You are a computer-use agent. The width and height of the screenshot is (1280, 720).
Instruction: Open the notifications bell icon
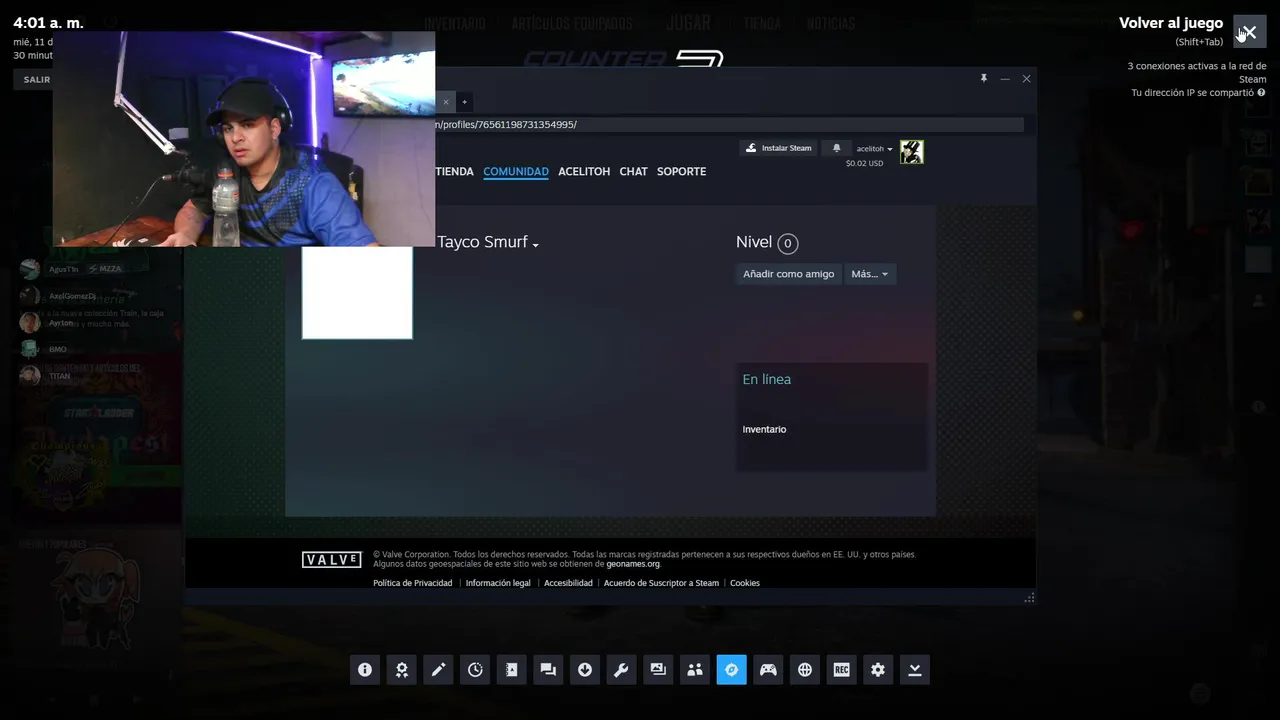pyautogui.click(x=837, y=148)
